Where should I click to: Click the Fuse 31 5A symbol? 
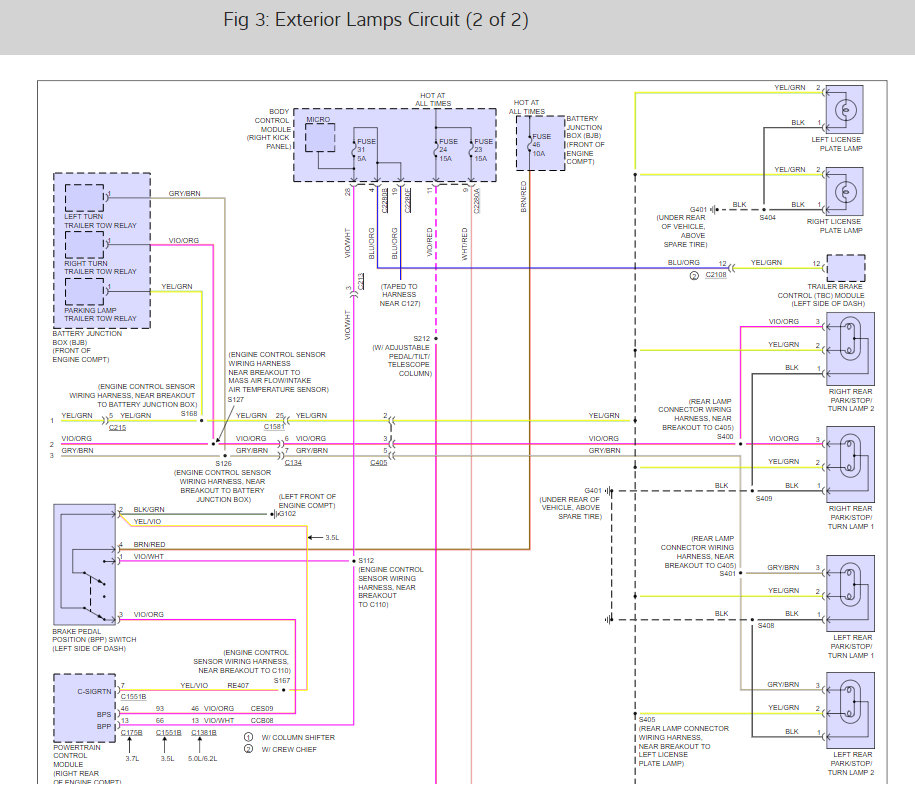pyautogui.click(x=354, y=150)
